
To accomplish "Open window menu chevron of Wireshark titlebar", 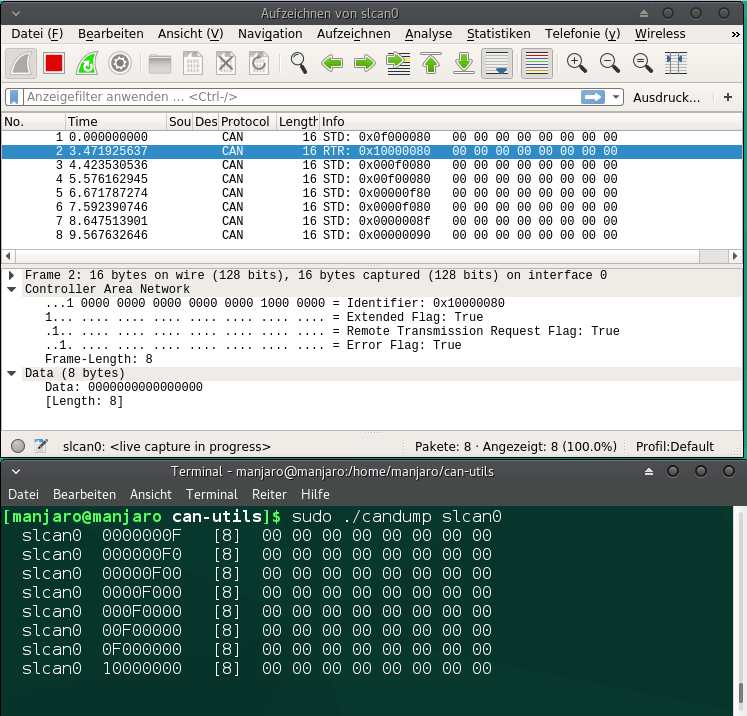I will [x=16, y=14].
